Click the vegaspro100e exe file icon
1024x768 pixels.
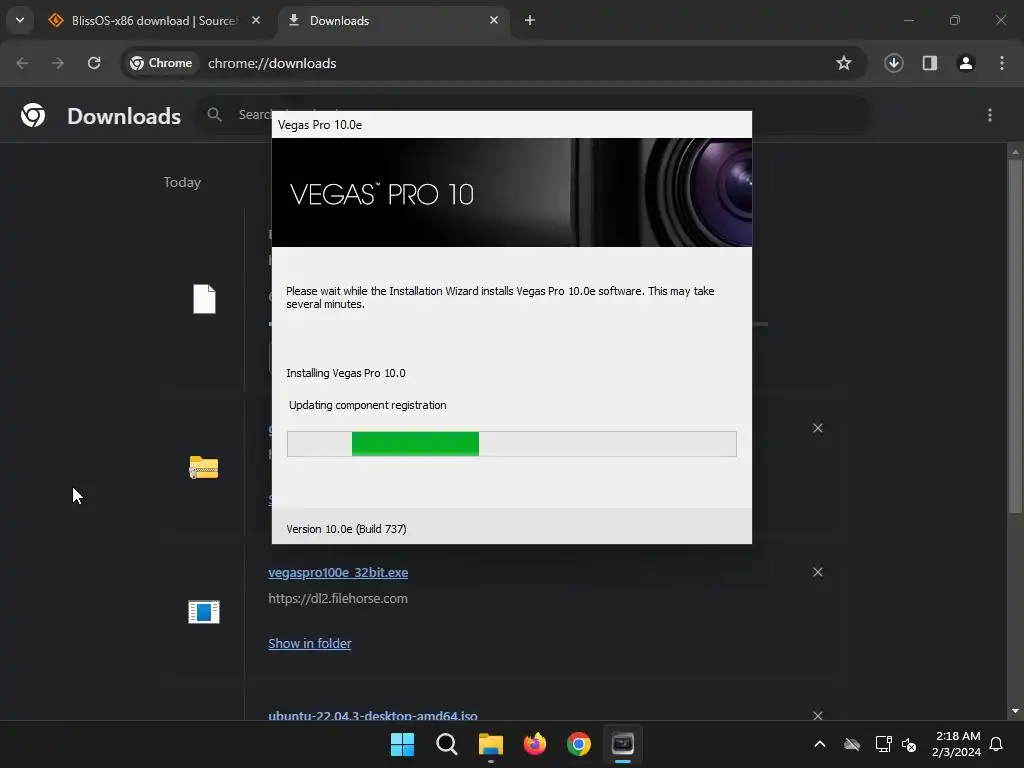[x=204, y=612]
